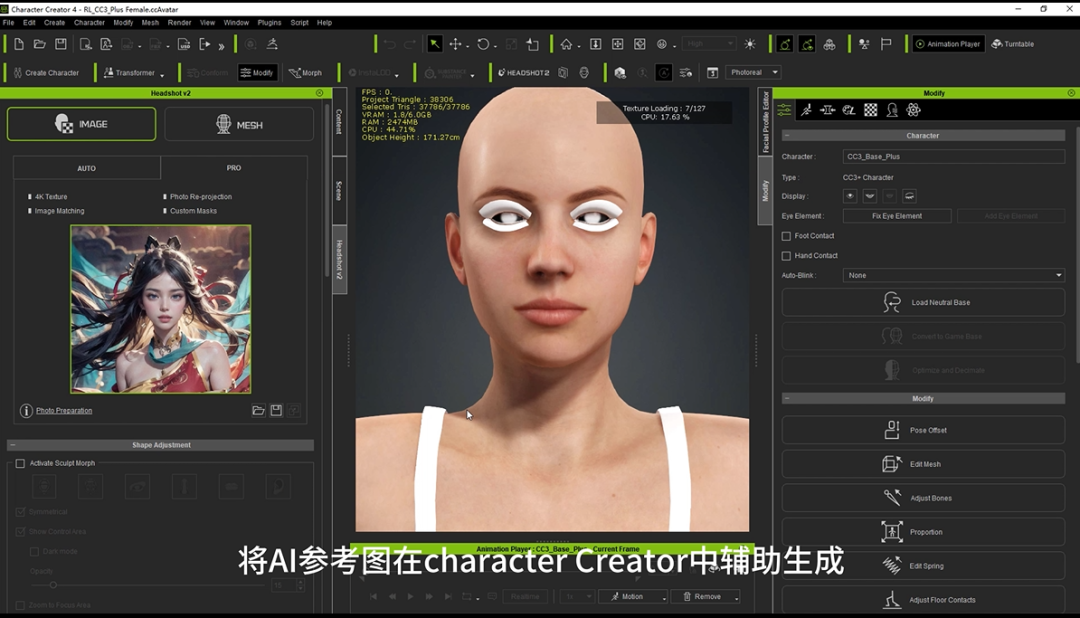Open the Headshot 2 plugin button
Image resolution: width=1080 pixels, height=618 pixels.
pos(523,72)
